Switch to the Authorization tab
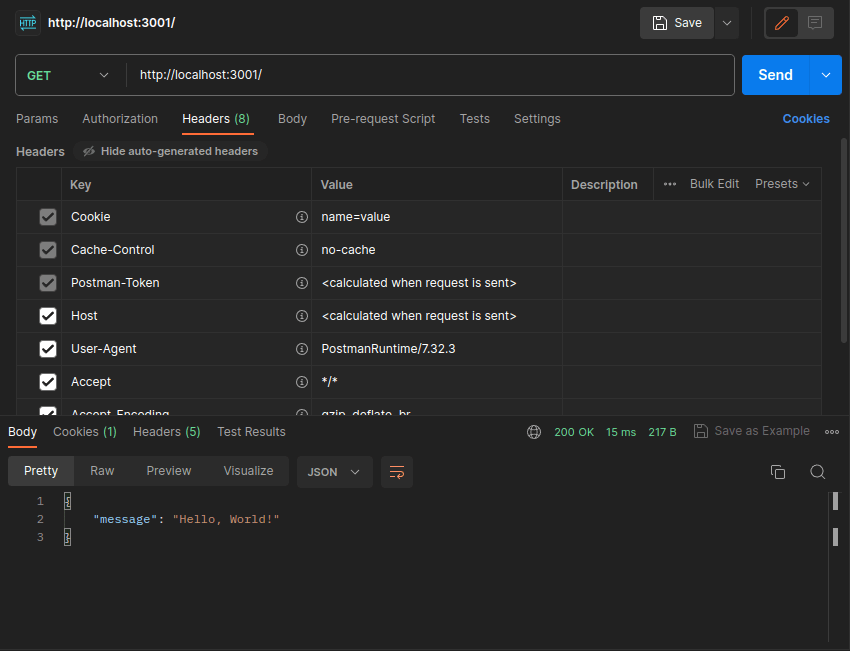 [120, 119]
